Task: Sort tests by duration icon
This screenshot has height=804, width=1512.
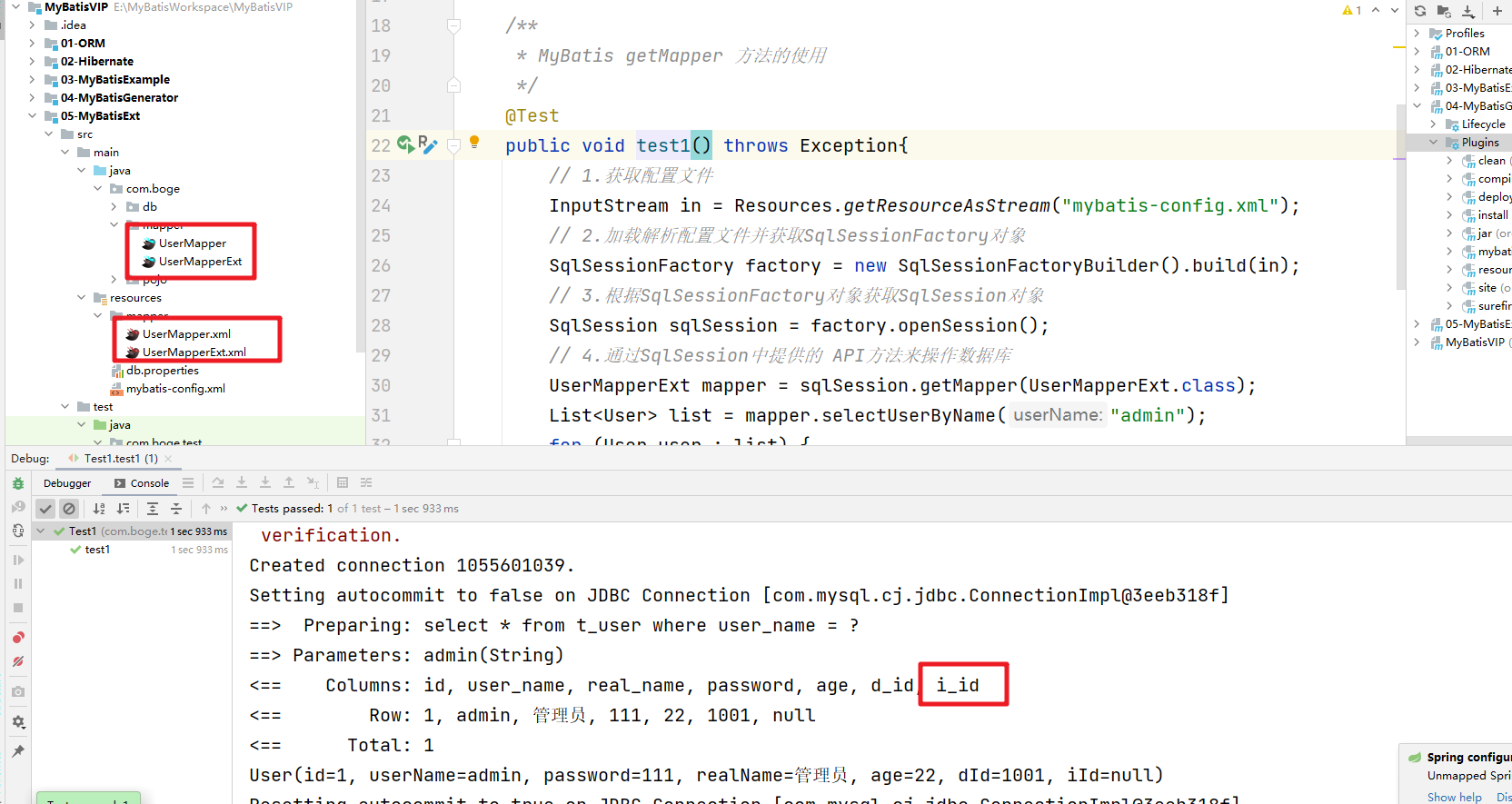Action: click(123, 509)
